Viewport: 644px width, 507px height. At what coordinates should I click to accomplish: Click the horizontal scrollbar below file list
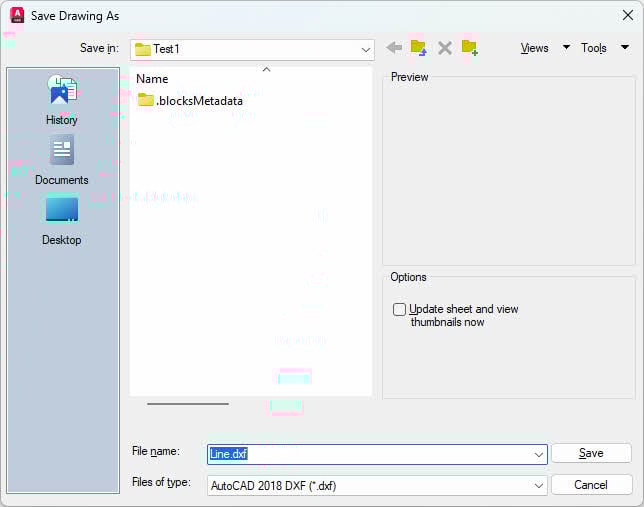pos(188,404)
